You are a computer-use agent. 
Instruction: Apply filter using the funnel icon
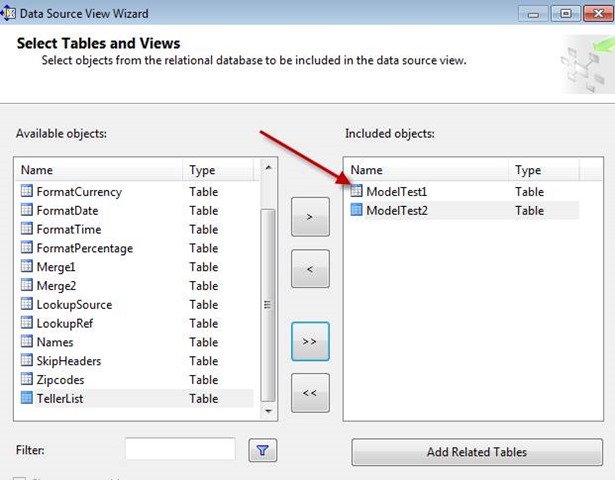click(x=262, y=451)
